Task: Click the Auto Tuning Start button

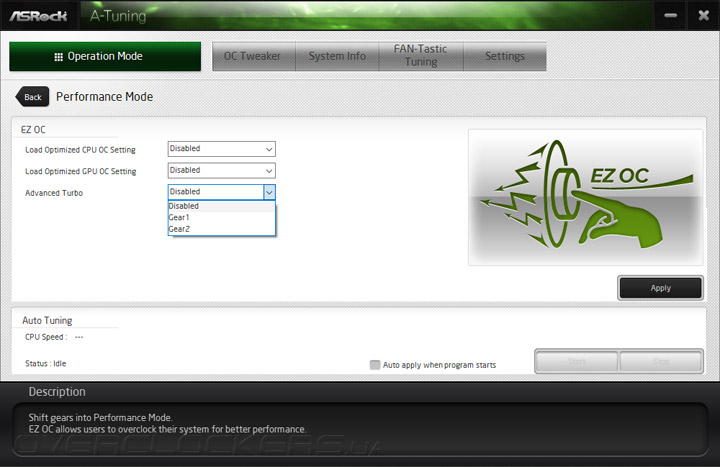Action: (576, 361)
